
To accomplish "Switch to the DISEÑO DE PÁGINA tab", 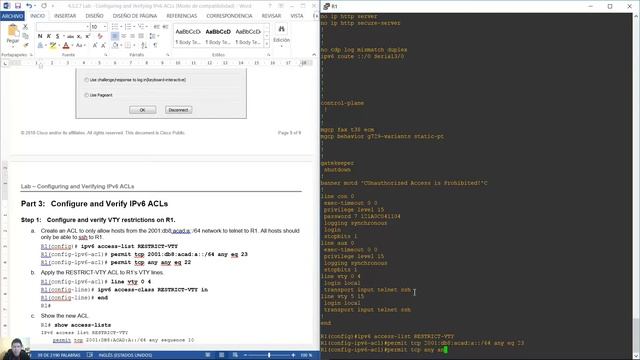I will pos(135,16).
